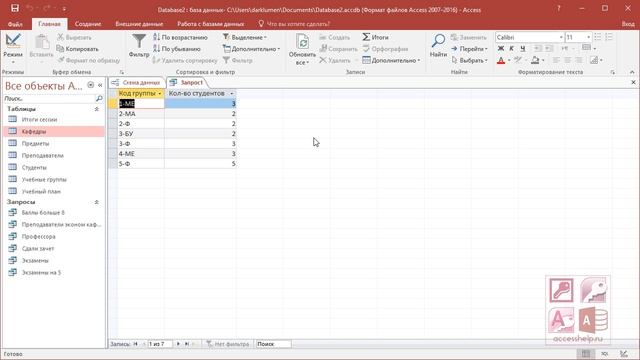The image size is (640, 360).
Task: Toggle italic К formatting
Action: (511, 49)
